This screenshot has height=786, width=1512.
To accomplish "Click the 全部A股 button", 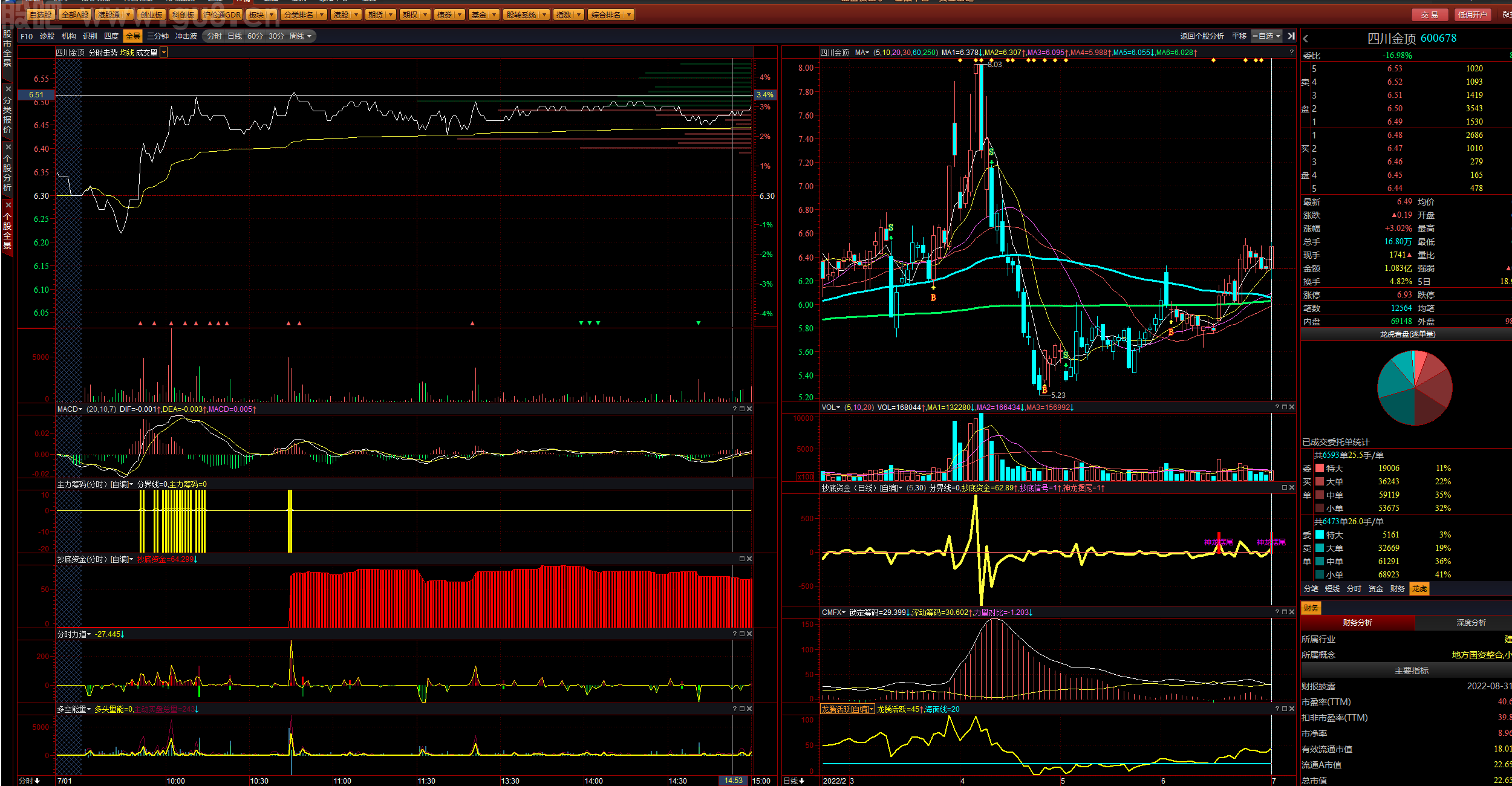I will (75, 15).
